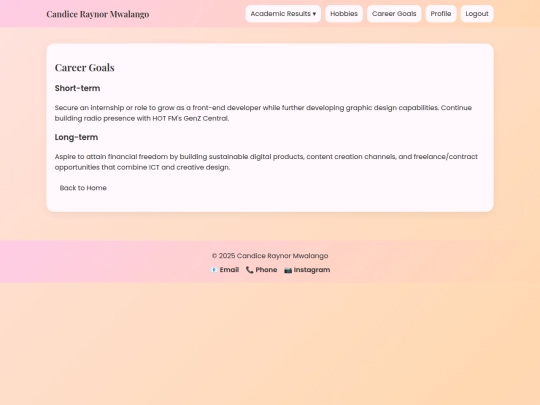Open the Instagram link in footer

click(x=307, y=270)
